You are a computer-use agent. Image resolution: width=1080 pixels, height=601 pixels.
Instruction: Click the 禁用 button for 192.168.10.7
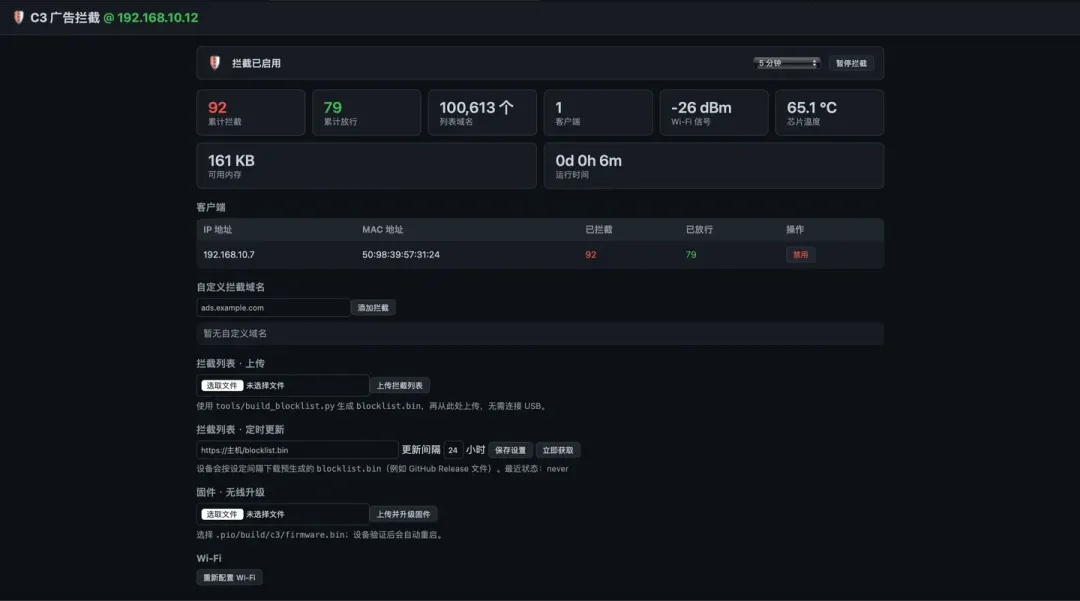pos(800,255)
